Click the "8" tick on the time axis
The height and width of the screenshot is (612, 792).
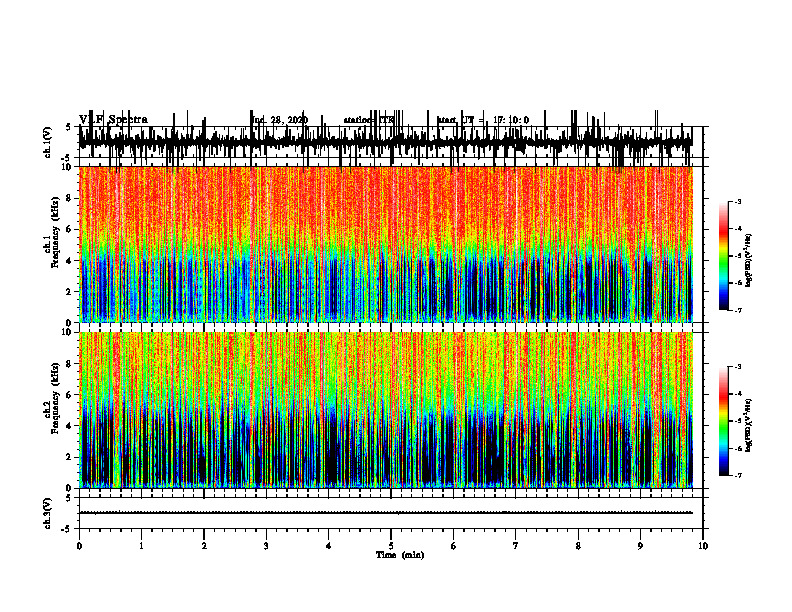(x=578, y=546)
